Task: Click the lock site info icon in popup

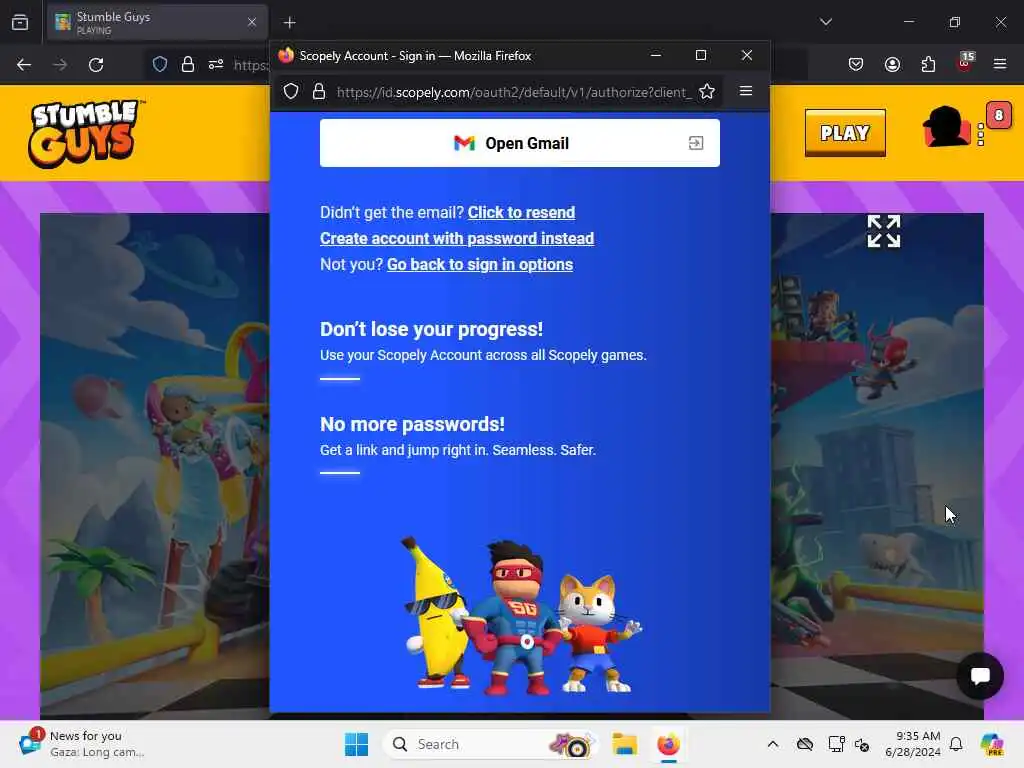Action: click(x=319, y=91)
